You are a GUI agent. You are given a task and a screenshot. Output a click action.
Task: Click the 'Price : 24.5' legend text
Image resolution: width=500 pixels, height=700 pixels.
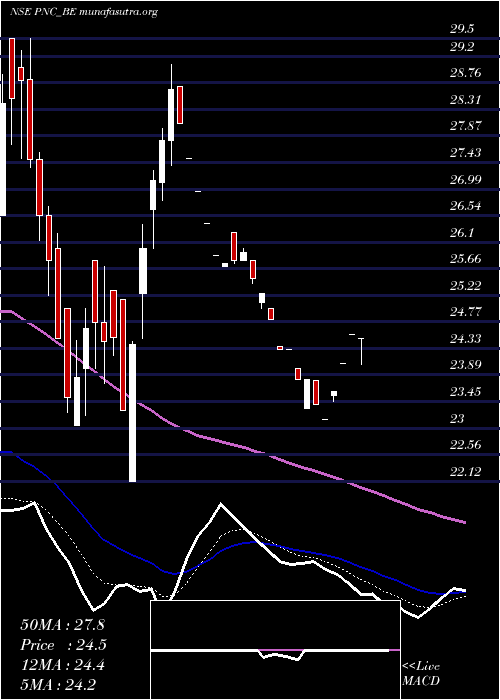point(63,645)
